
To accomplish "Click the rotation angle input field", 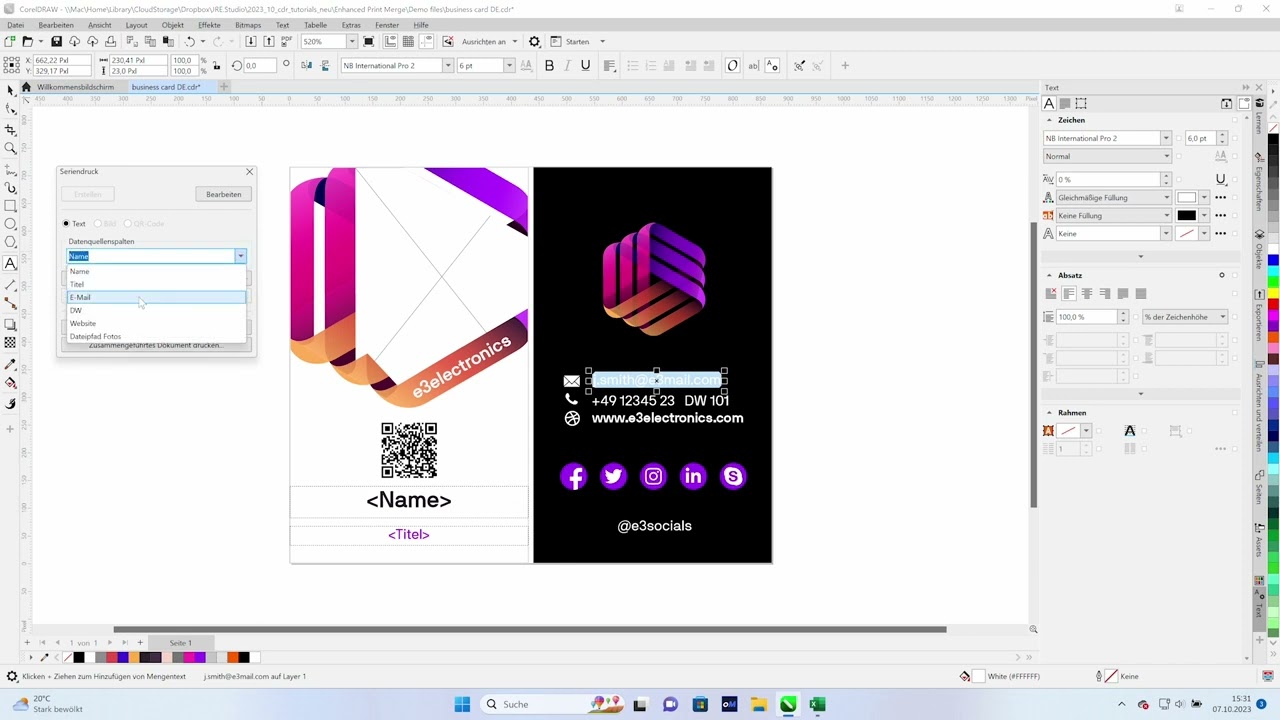I will pyautogui.click(x=259, y=66).
